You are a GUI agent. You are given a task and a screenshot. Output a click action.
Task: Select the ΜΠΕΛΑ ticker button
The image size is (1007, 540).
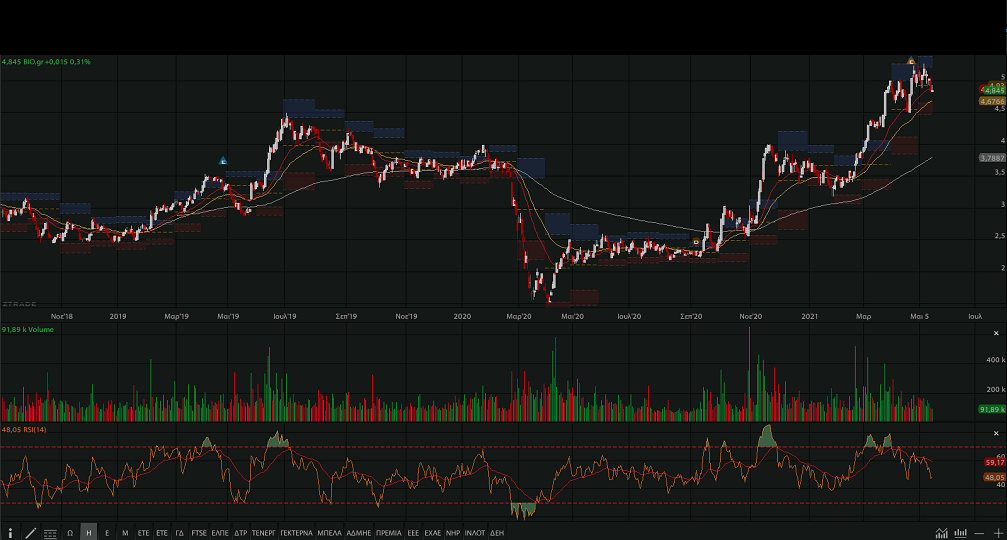[x=331, y=533]
